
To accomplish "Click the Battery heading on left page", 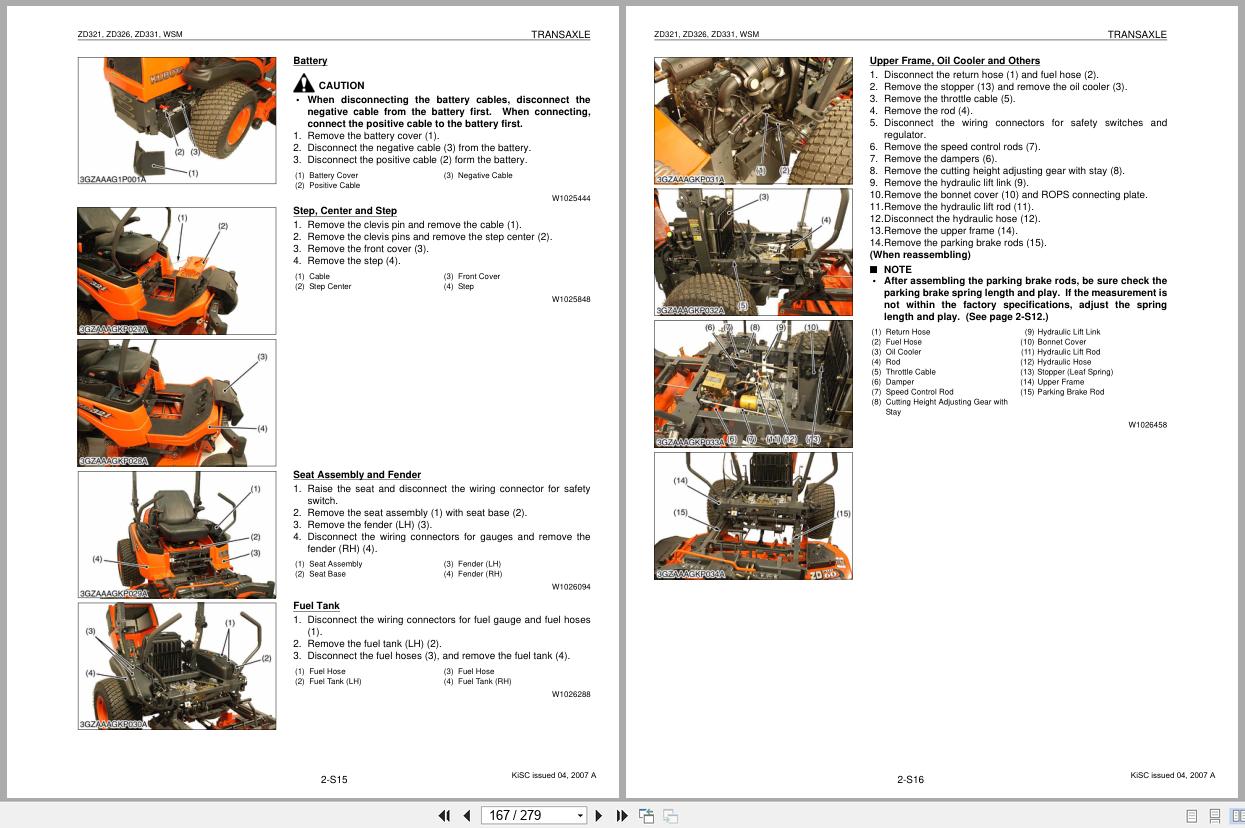I will [x=310, y=60].
